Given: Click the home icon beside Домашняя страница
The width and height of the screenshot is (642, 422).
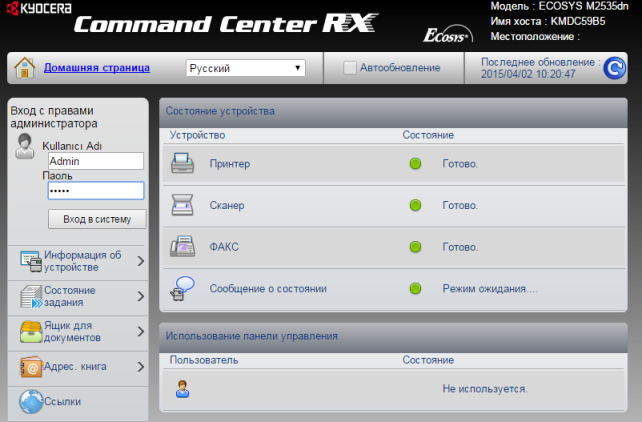Looking at the screenshot, I should coord(26,68).
